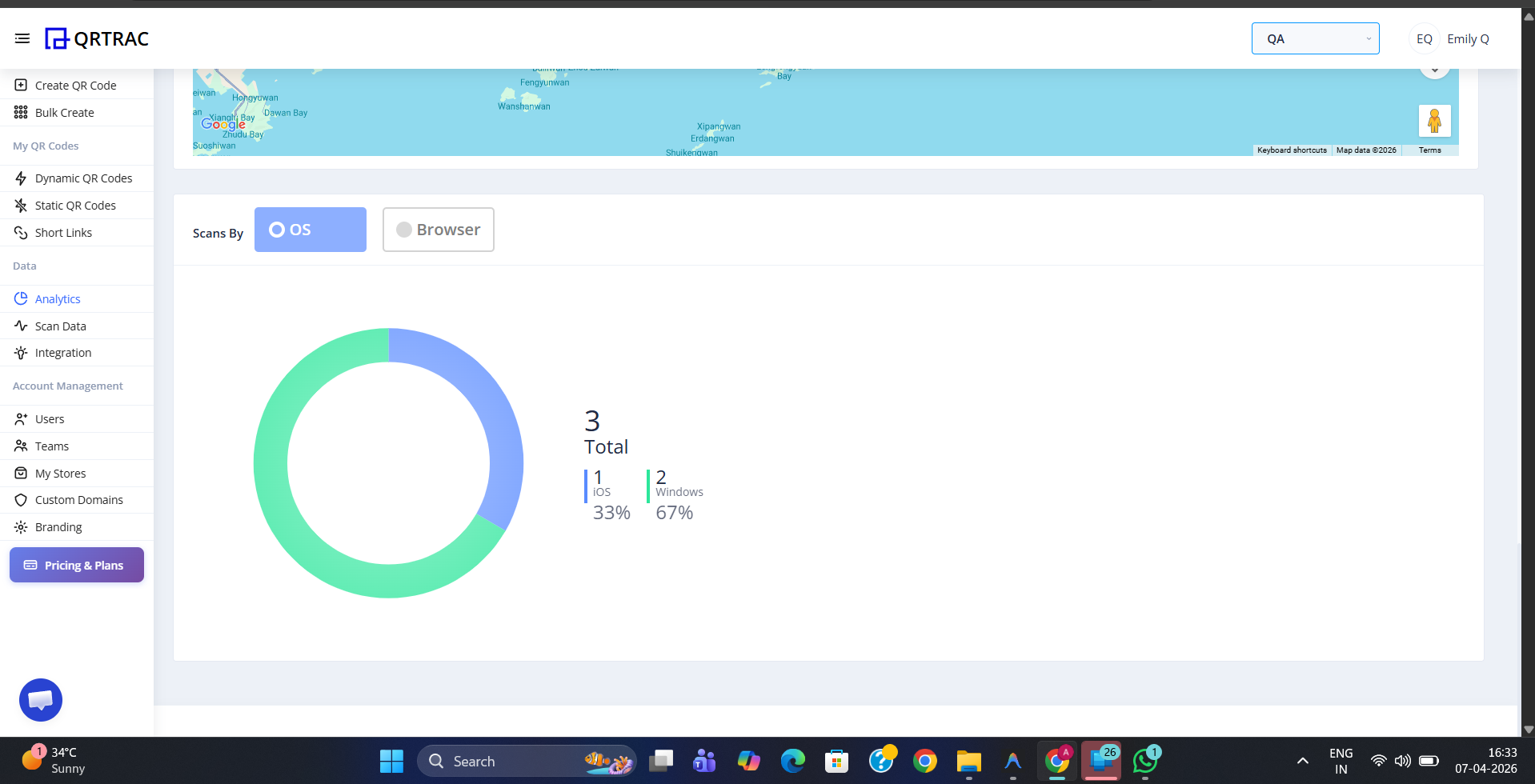Launch WhatsApp from the taskbar

[x=1144, y=761]
